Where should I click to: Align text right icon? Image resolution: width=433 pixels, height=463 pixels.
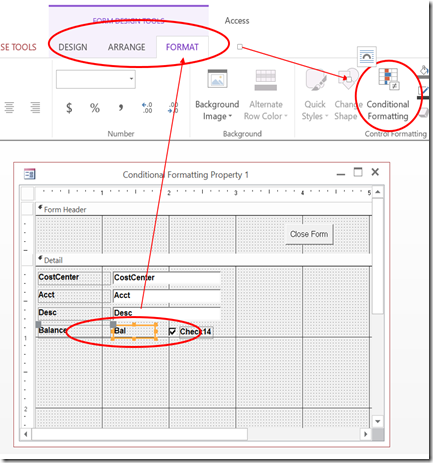35,107
